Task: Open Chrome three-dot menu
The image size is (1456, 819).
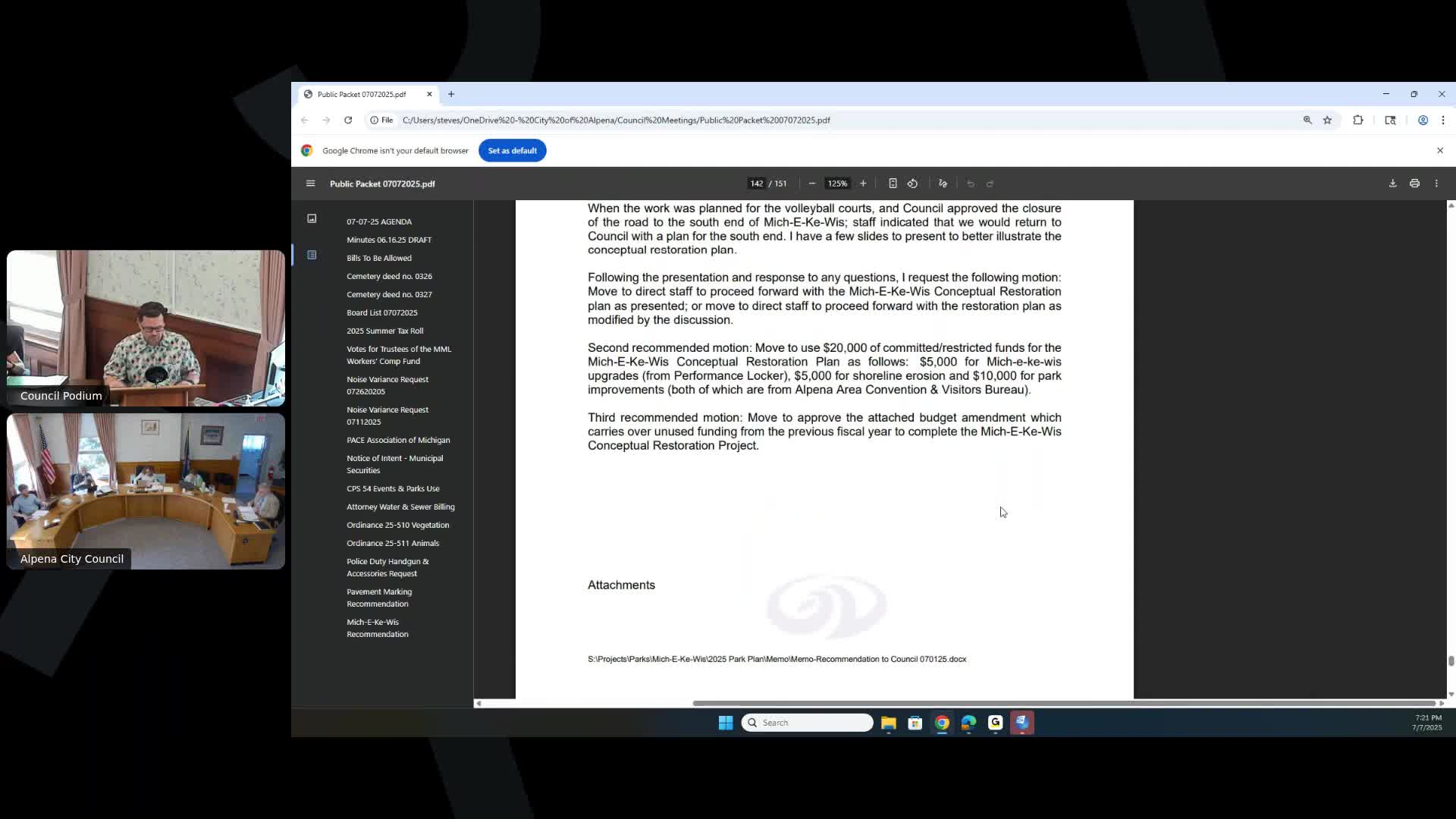Action: [x=1442, y=120]
